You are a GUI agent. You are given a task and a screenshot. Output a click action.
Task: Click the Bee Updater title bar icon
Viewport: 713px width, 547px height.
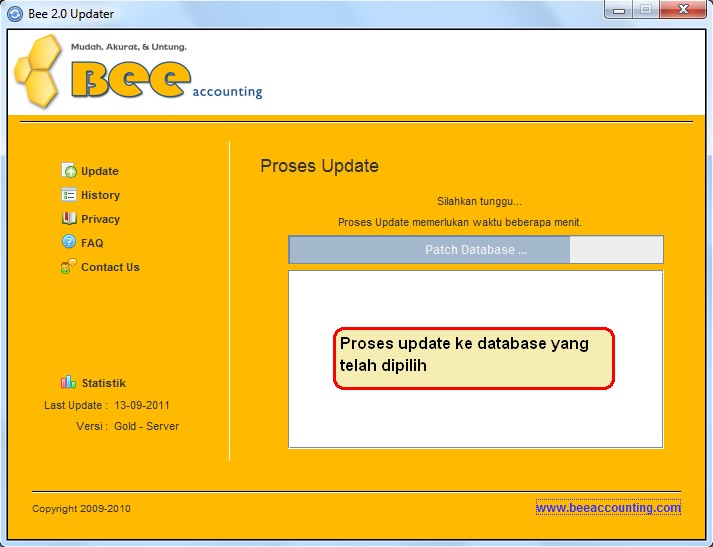tap(15, 14)
